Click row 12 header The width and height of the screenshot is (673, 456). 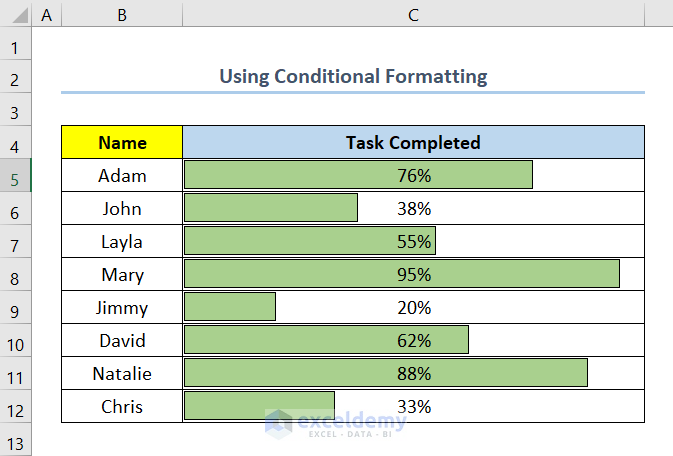click(16, 407)
